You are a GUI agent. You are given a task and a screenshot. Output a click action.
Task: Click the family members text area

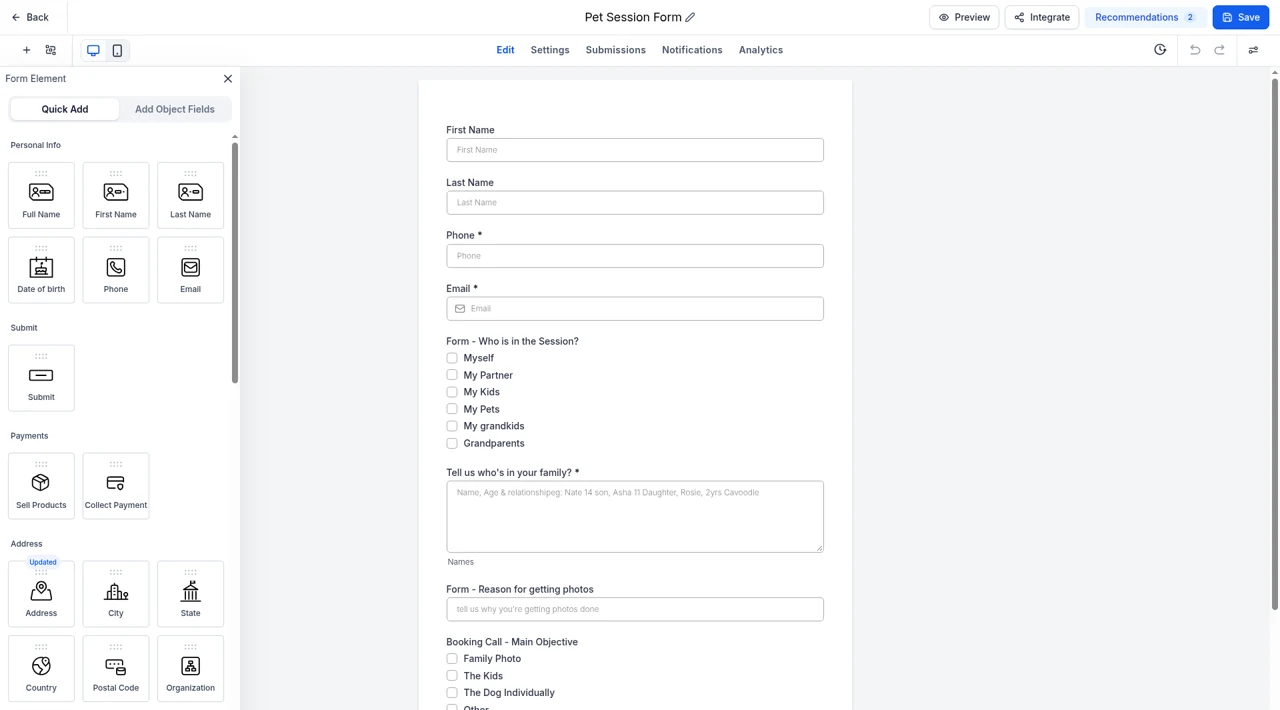point(635,517)
